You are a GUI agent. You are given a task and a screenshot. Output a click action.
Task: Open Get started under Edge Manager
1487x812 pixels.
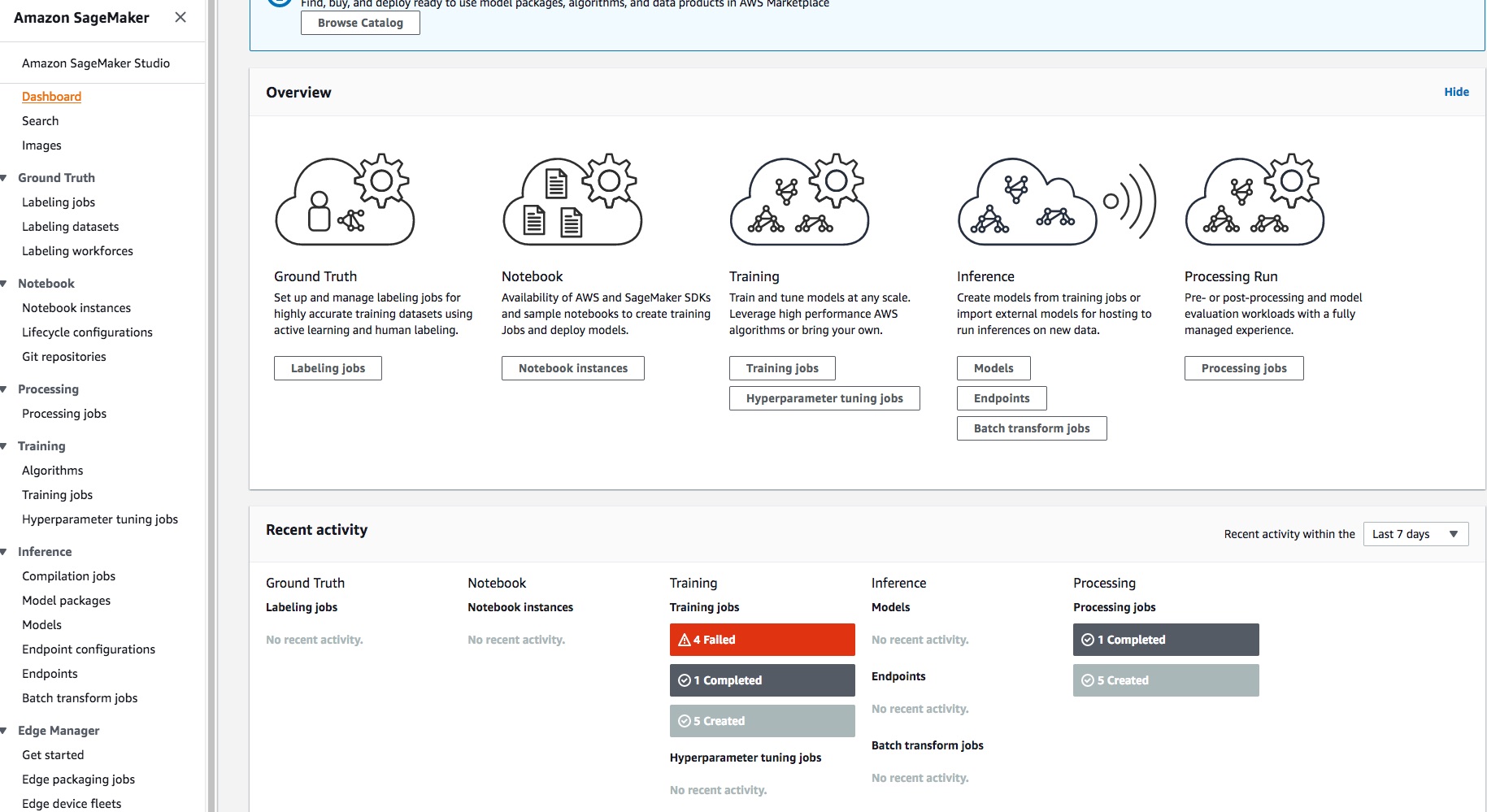tap(53, 755)
